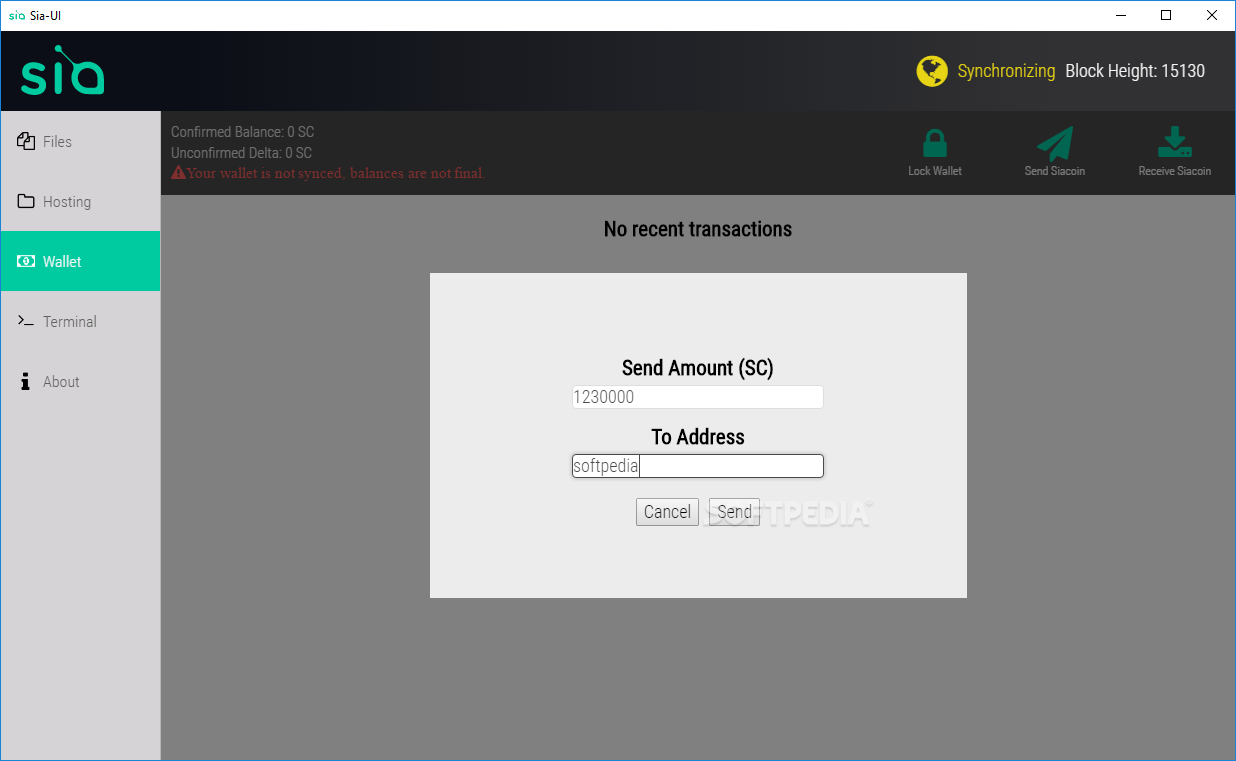1236x761 pixels.
Task: Click the Sia logo in the header
Action: pyautogui.click(x=63, y=70)
